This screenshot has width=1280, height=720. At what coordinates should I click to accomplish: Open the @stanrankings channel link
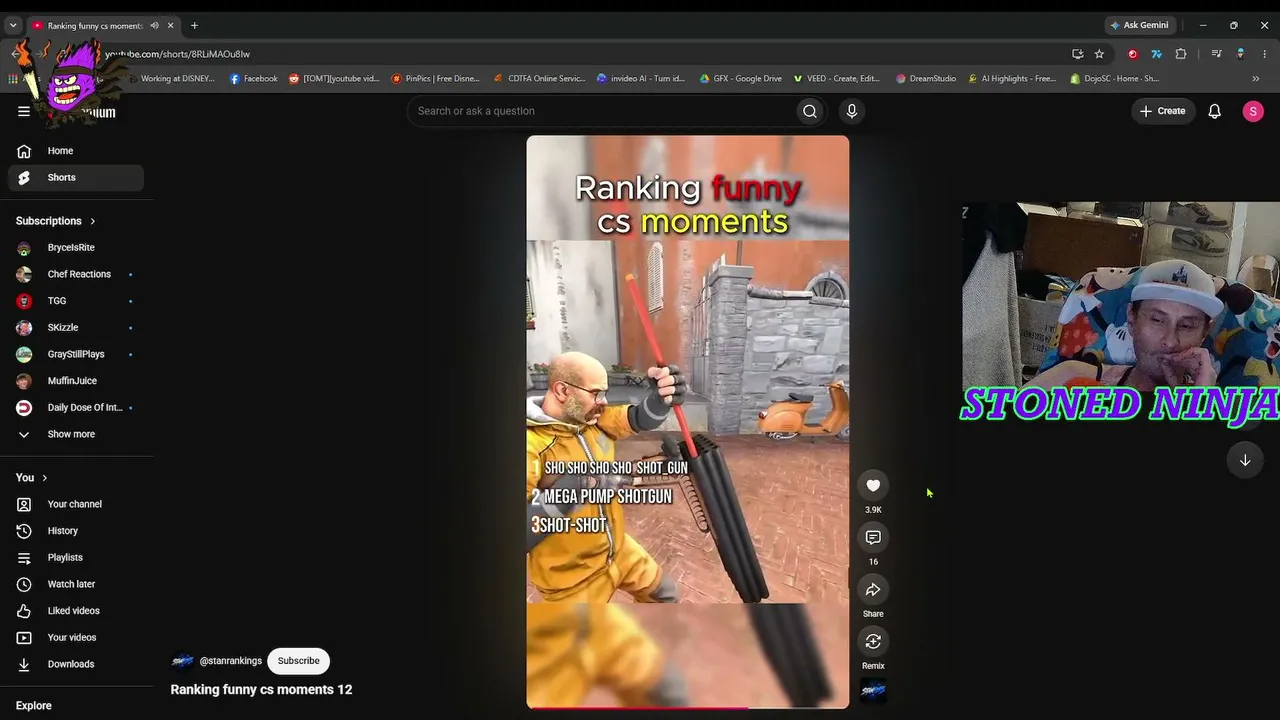[x=230, y=661]
